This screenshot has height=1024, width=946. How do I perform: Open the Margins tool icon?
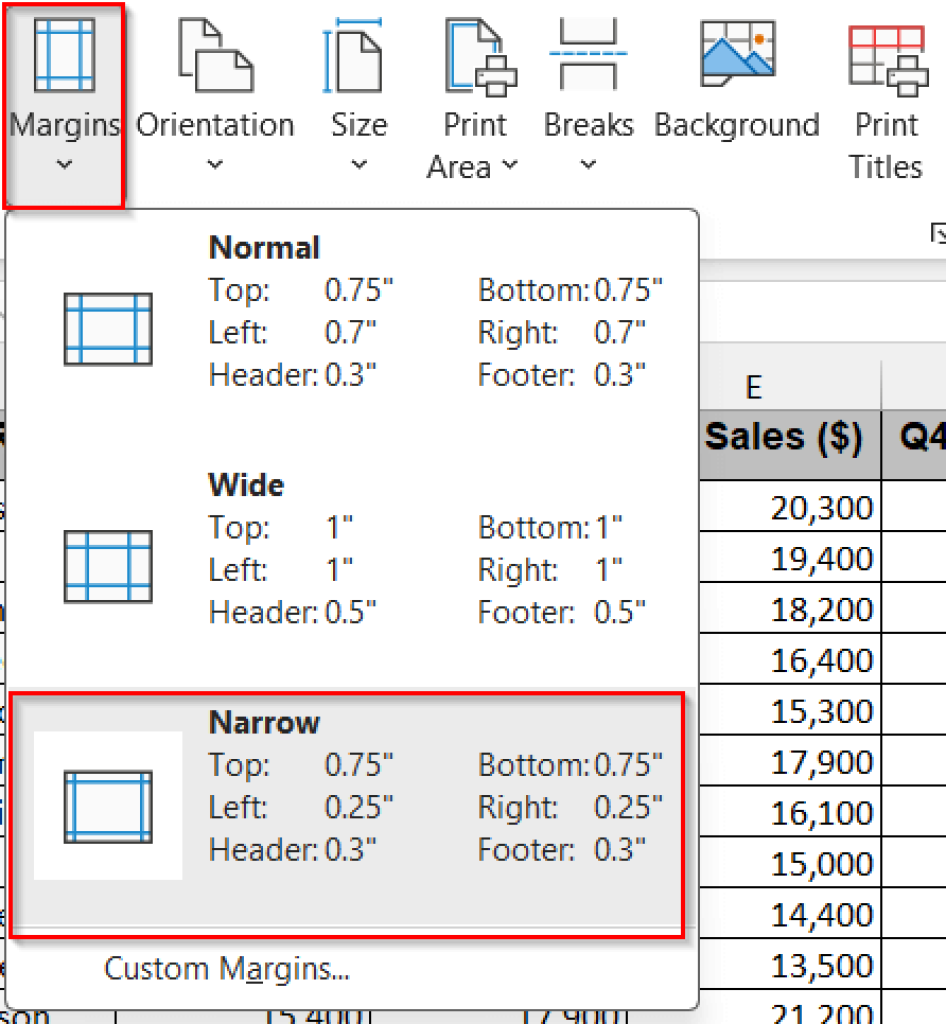62,57
